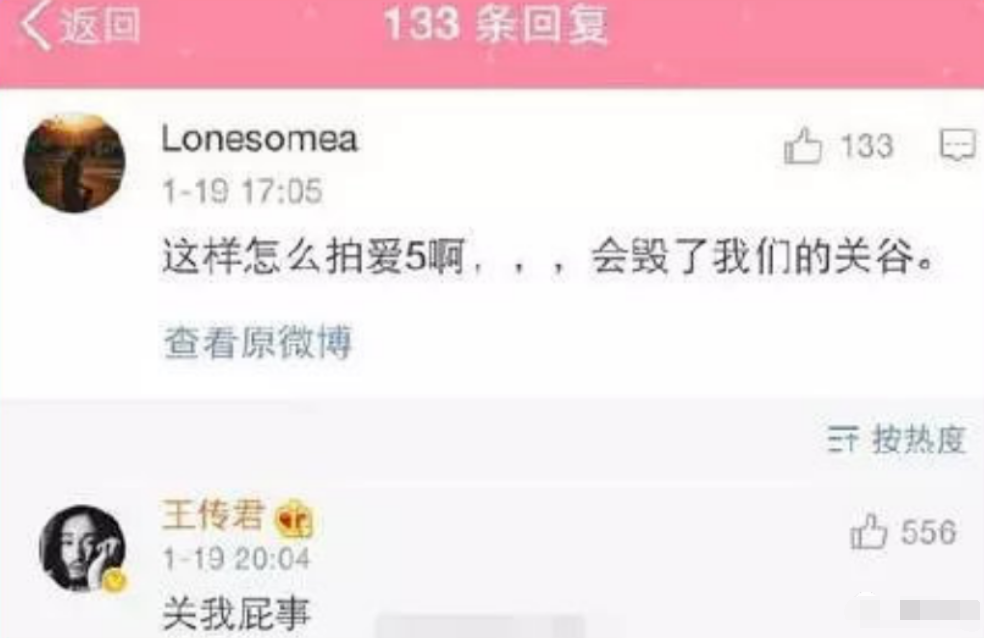The image size is (984, 638).
Task: Tap the 133 like count
Action: point(867,146)
